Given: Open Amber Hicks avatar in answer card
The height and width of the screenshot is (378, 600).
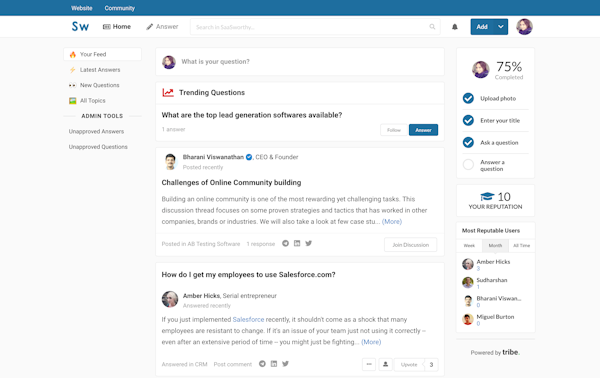Looking at the screenshot, I should point(170,299).
